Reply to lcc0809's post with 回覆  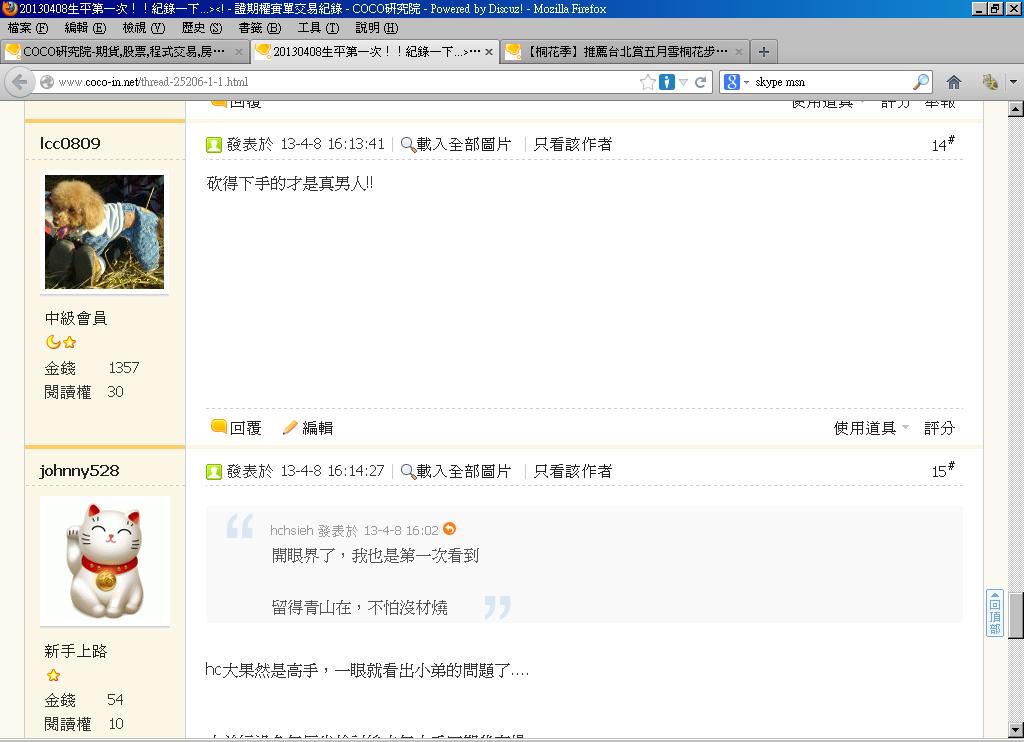tap(236, 428)
